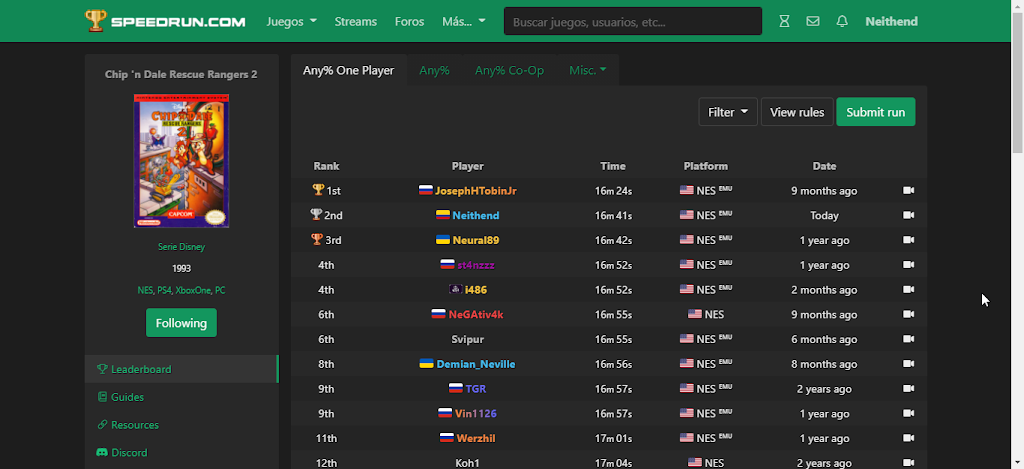This screenshot has width=1024, height=469.
Task: Click the Resources link-chain sidebar icon
Action: (102, 425)
